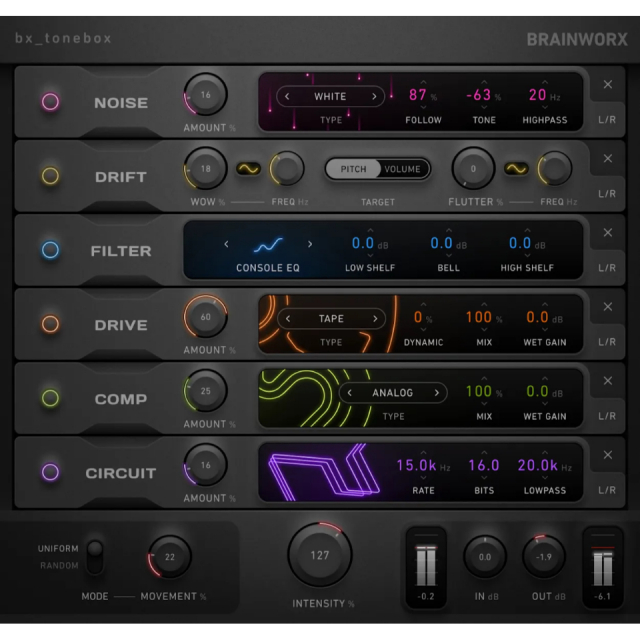
Task: Remove the COMP module with X
Action: pos(608,381)
